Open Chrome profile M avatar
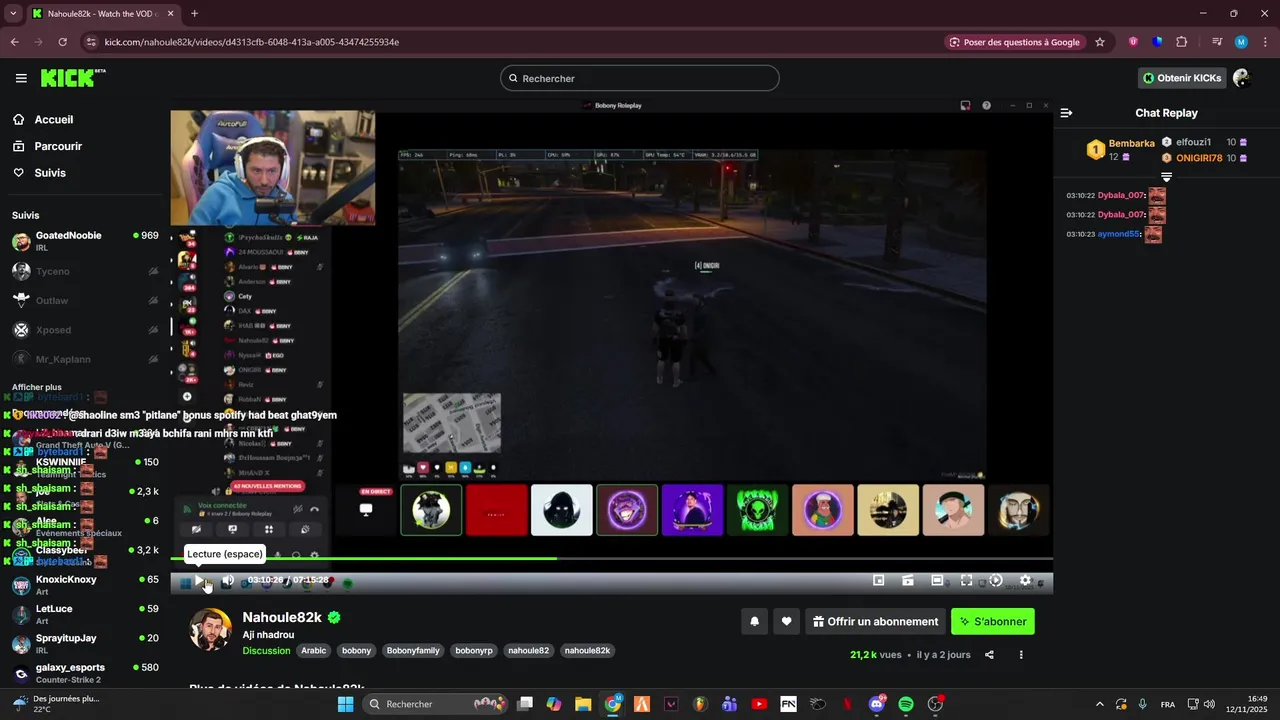The height and width of the screenshot is (720, 1280). coord(1241,42)
